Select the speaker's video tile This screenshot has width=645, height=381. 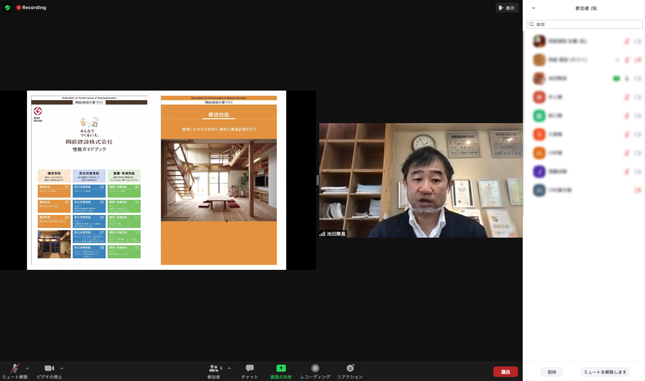(421, 180)
